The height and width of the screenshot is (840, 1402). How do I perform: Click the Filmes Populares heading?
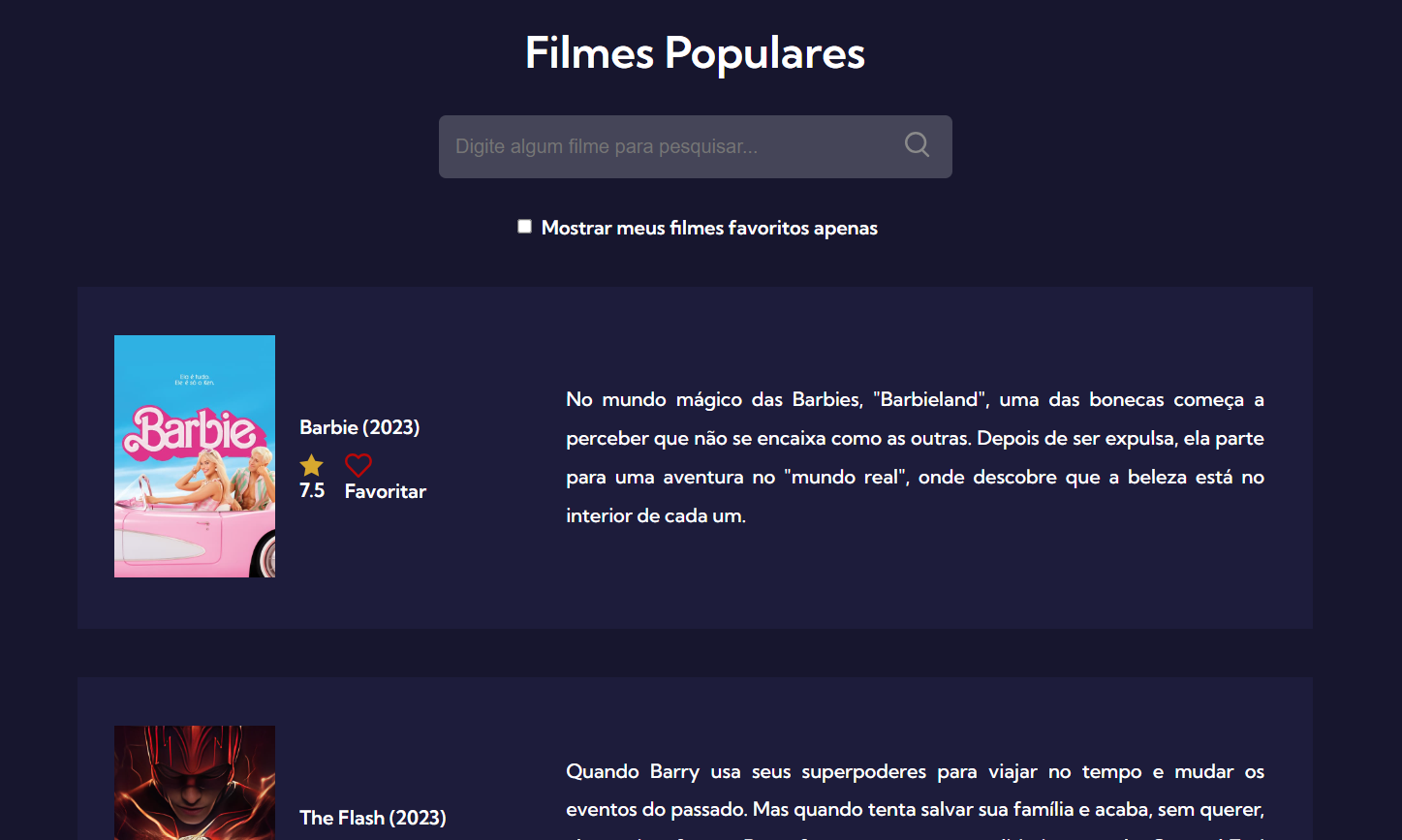696,52
